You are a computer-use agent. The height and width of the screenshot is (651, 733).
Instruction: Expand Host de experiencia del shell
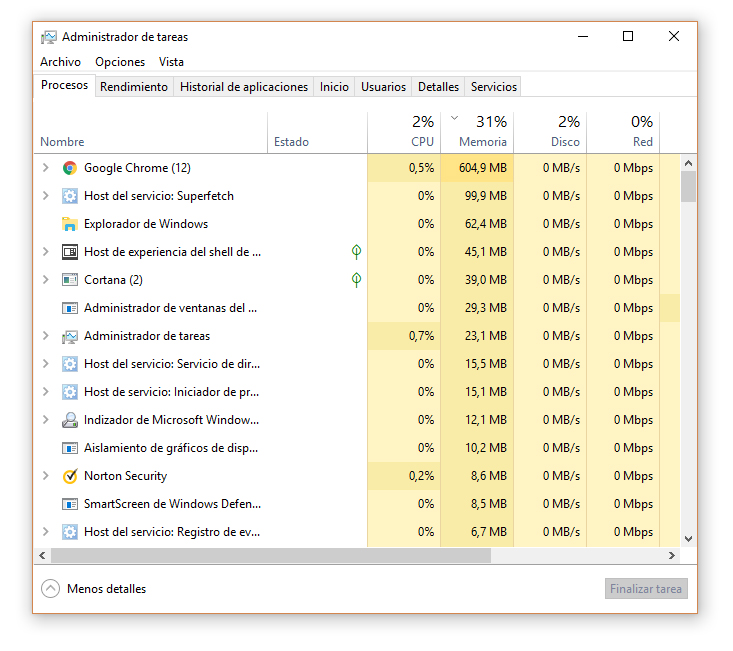click(45, 252)
